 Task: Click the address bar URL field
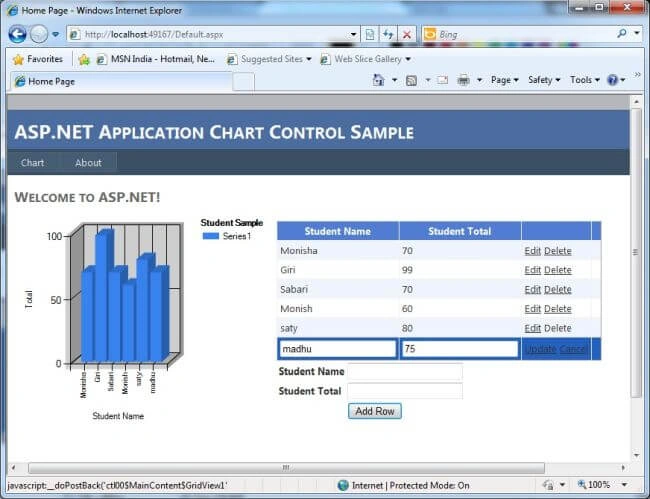coord(207,34)
